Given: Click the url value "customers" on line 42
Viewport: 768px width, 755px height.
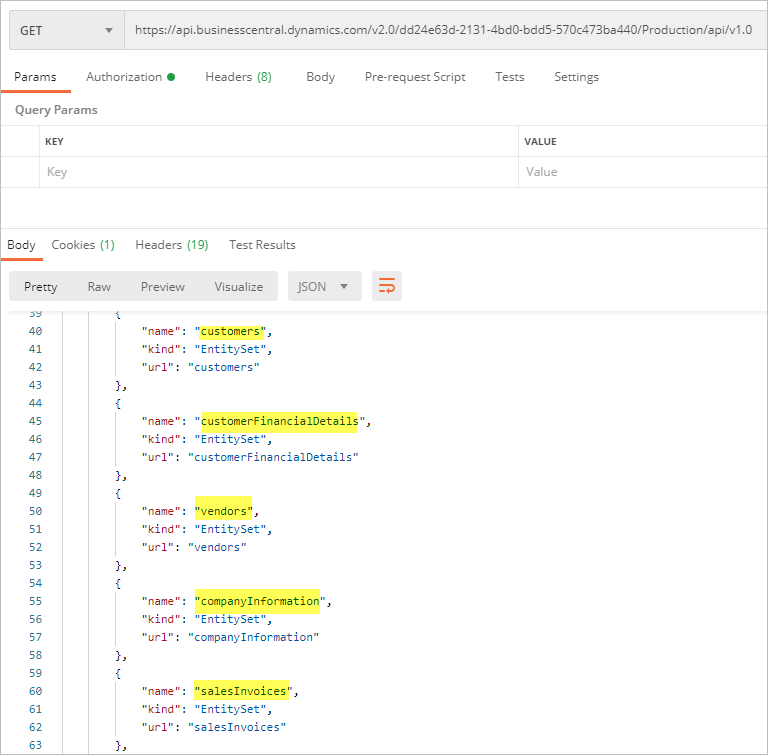Looking at the screenshot, I should (223, 367).
